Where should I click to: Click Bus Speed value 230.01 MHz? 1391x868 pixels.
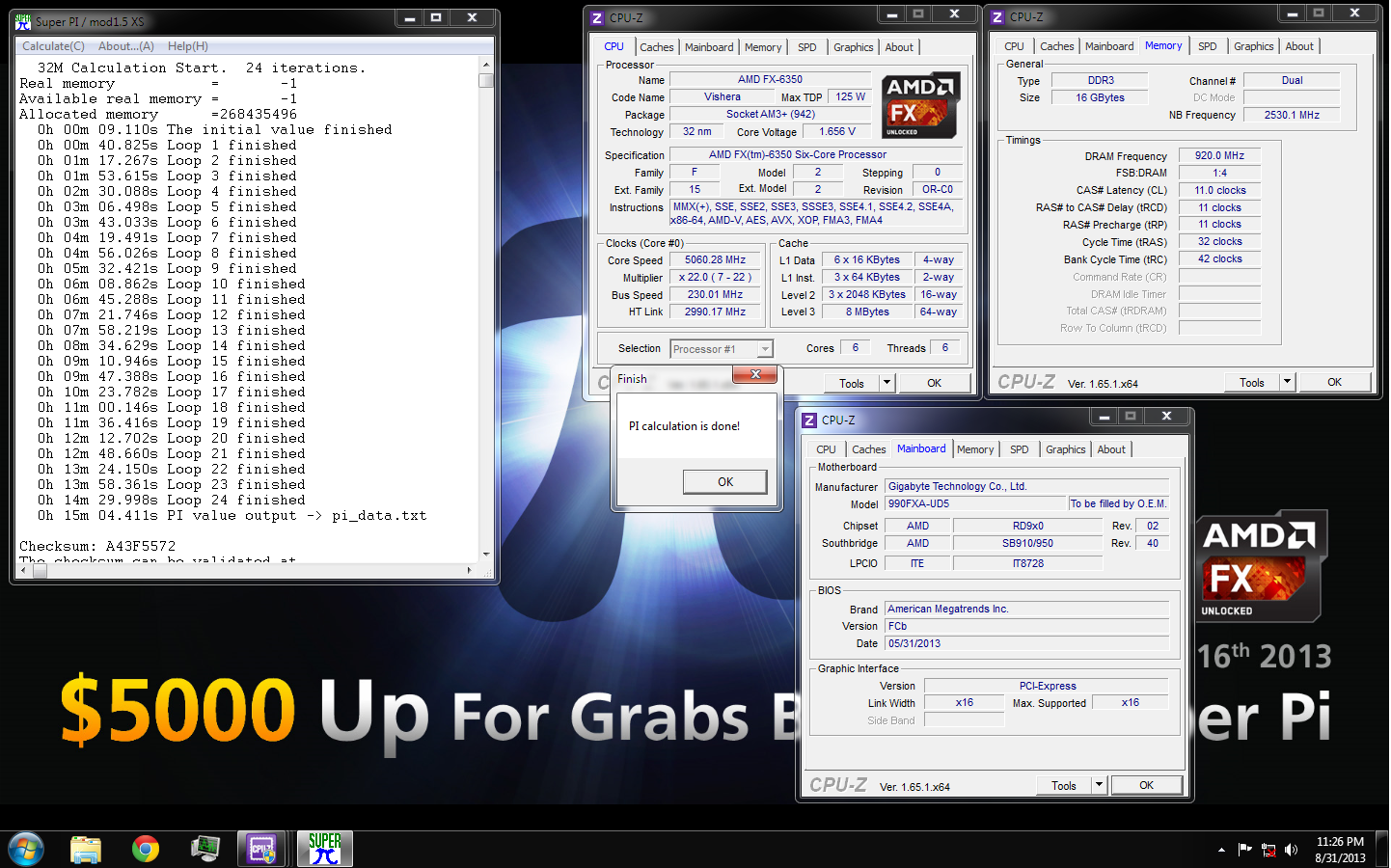[x=716, y=294]
